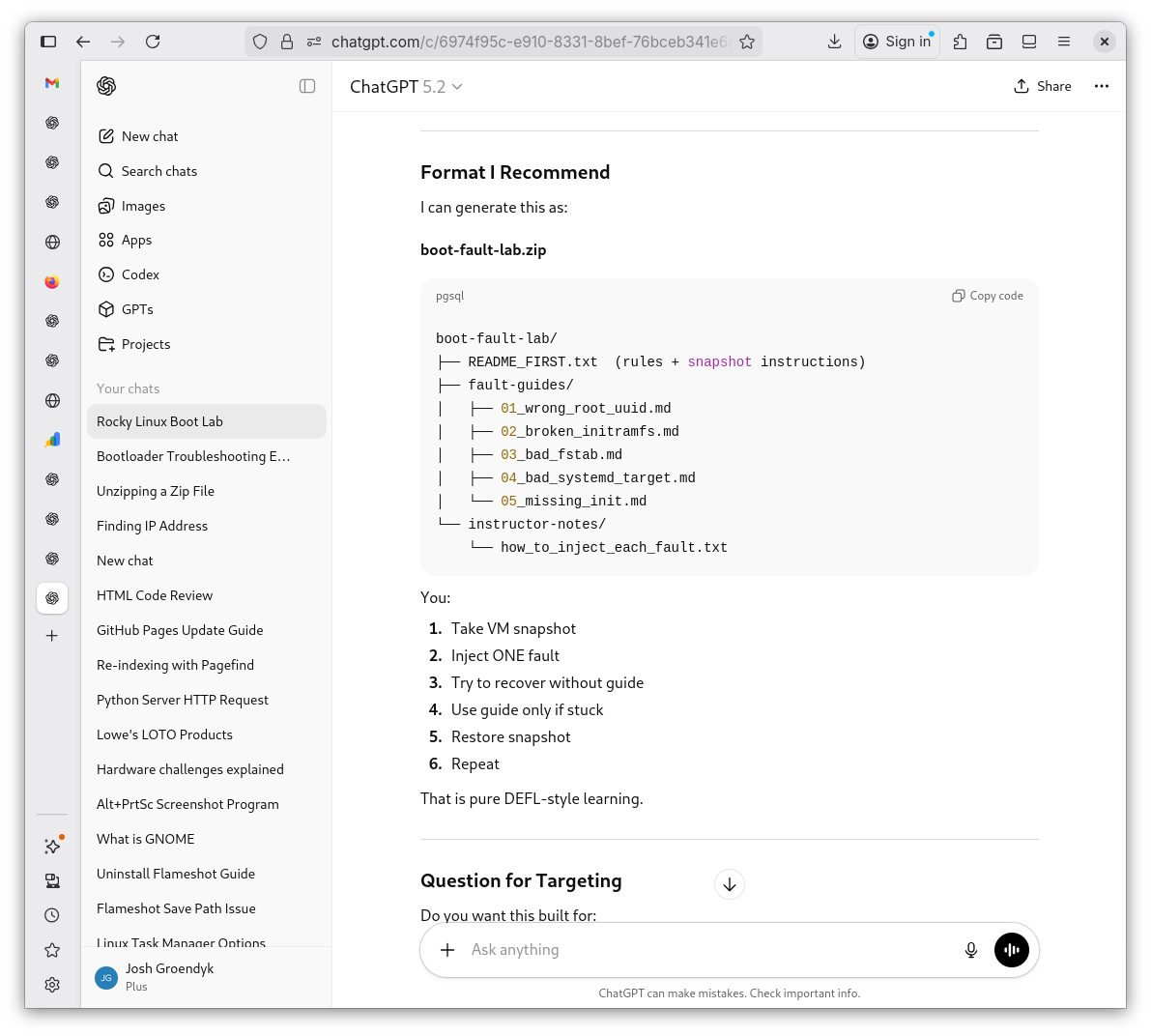This screenshot has height=1036, width=1151.
Task: Open Bootloader Troubleshooting chat
Action: pyautogui.click(x=193, y=456)
